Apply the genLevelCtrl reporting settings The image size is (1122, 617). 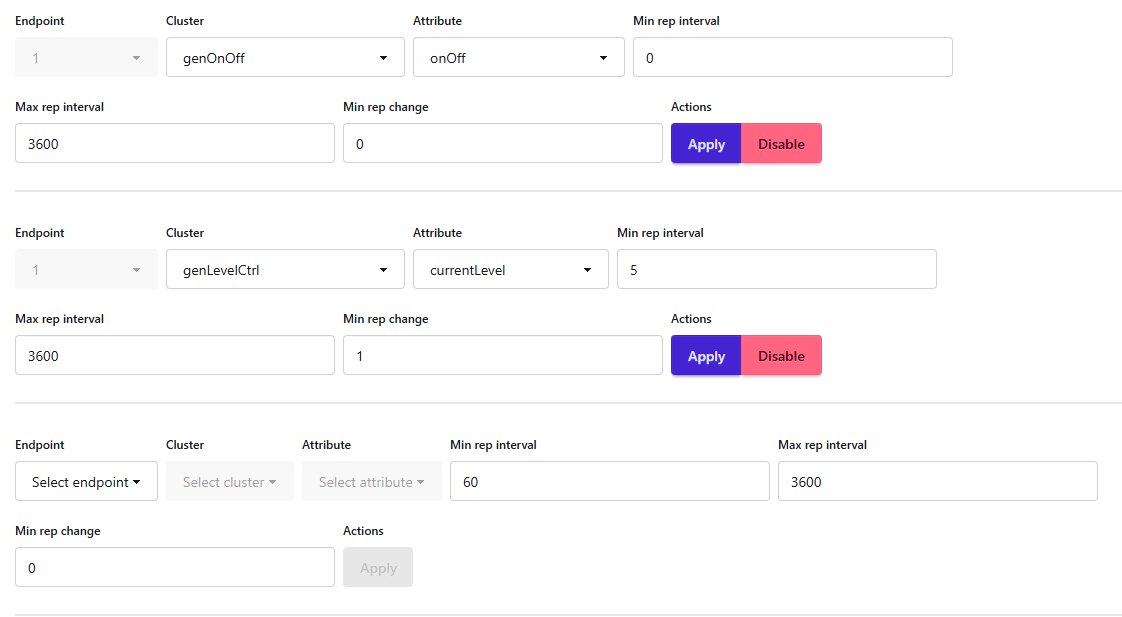pos(706,356)
